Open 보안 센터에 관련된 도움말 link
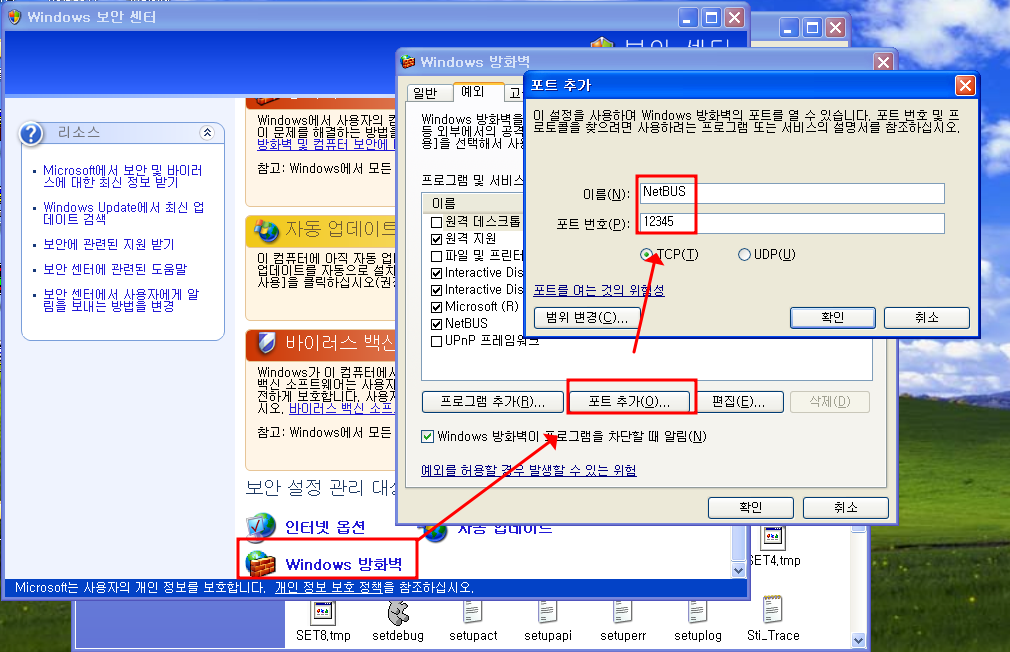 (115, 269)
